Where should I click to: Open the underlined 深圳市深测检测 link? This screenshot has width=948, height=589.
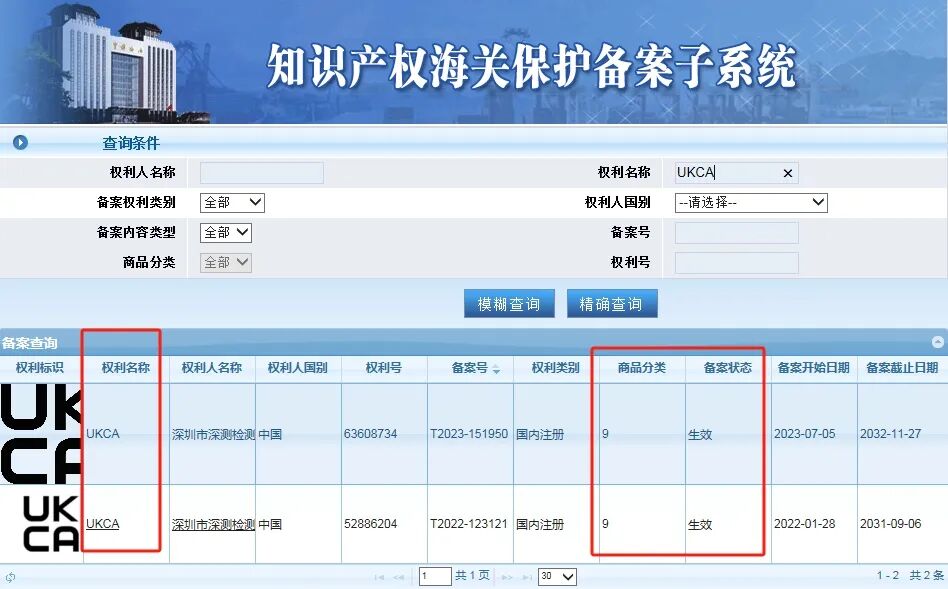tap(213, 524)
